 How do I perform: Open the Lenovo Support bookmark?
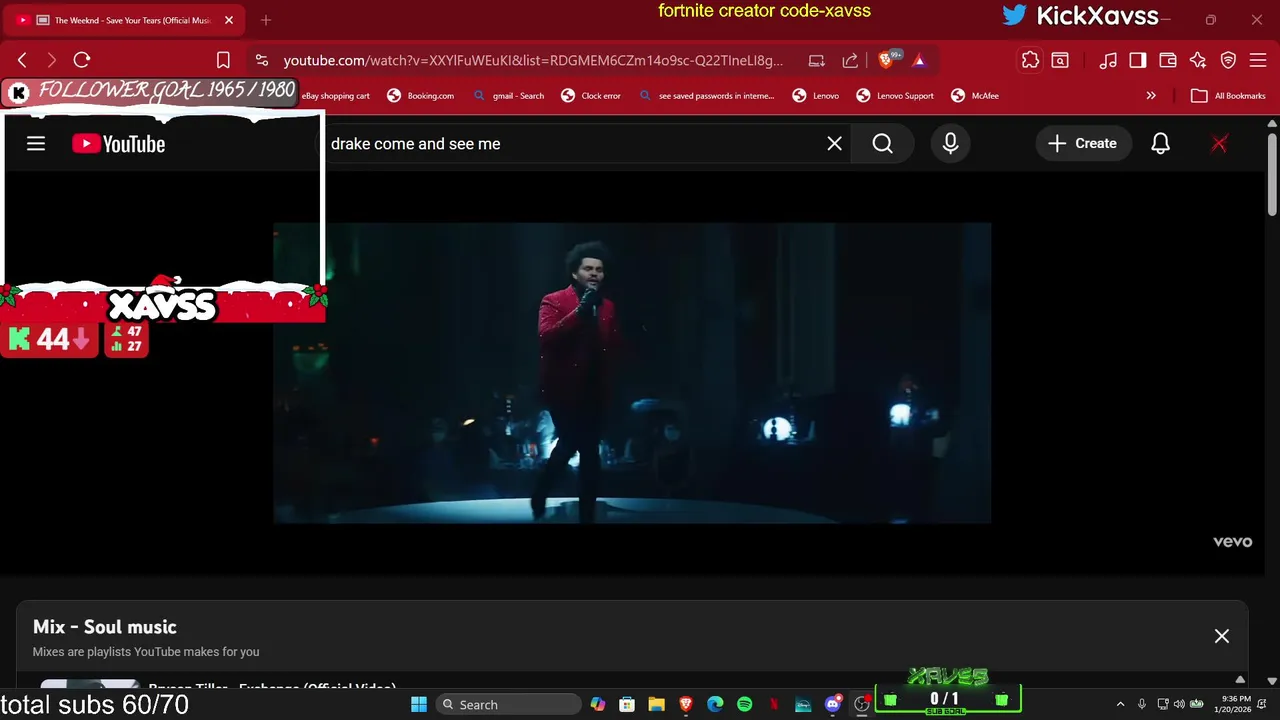pyautogui.click(x=895, y=96)
